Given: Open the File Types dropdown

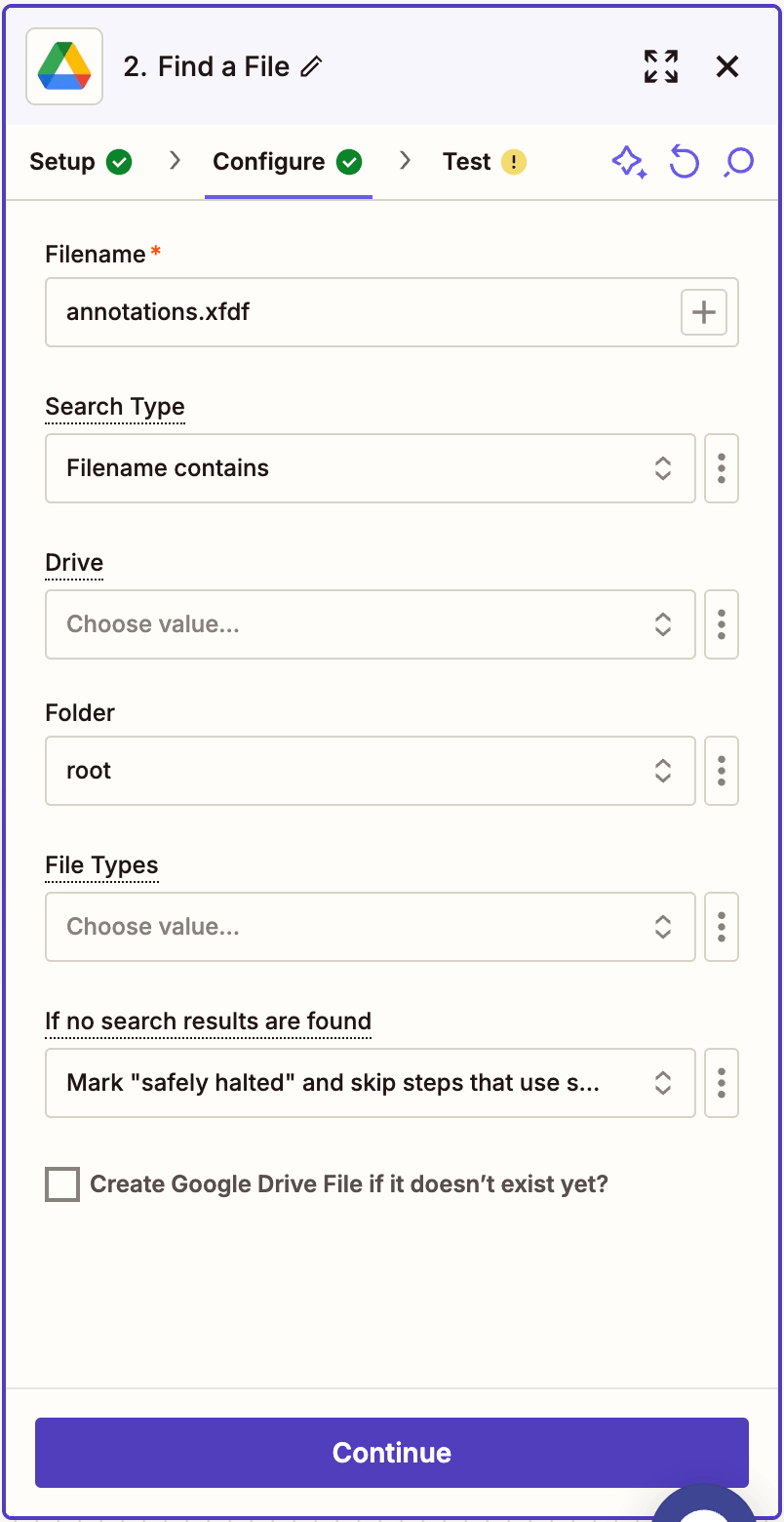Looking at the screenshot, I should (x=371, y=927).
